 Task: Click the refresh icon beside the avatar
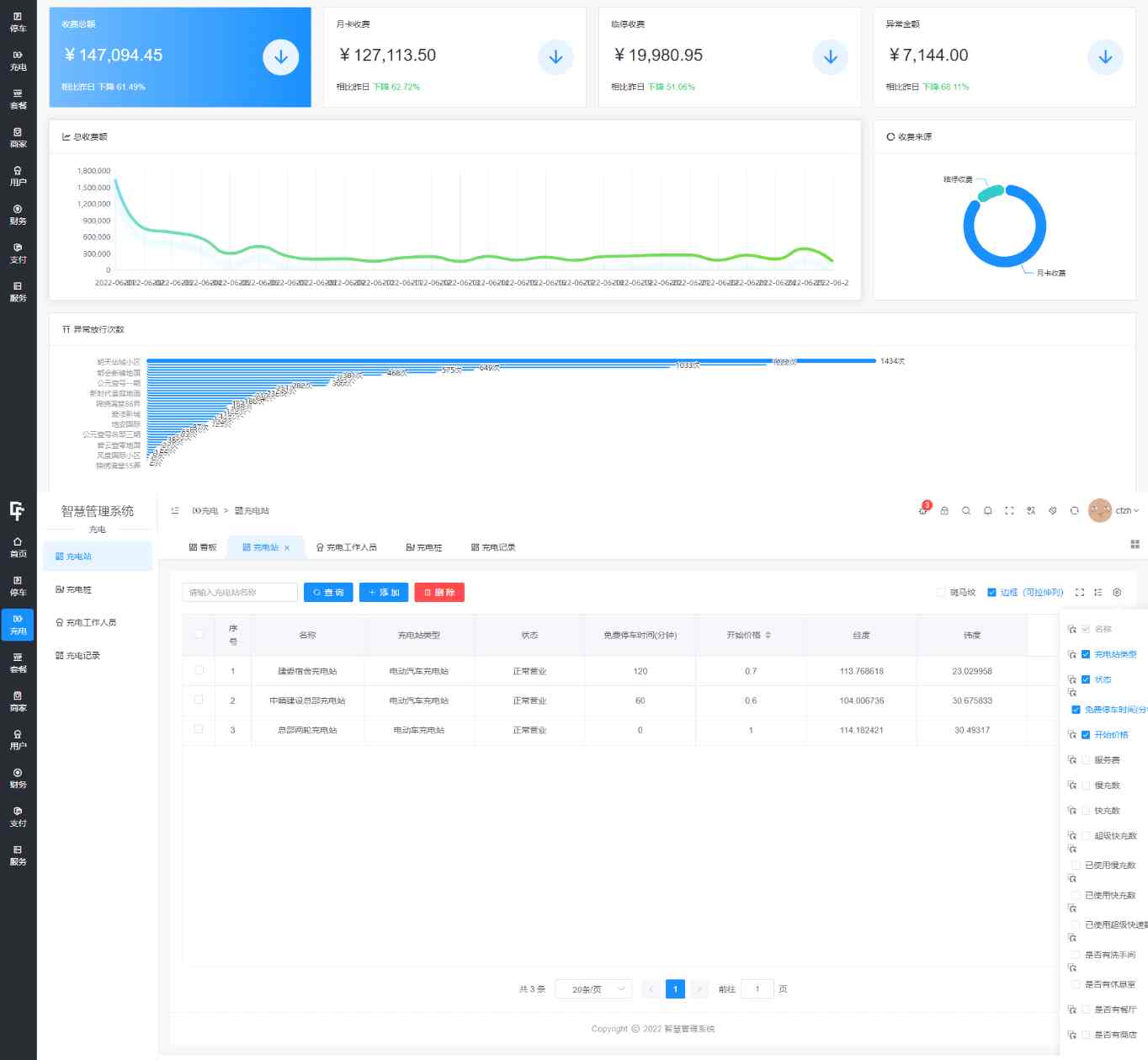pyautogui.click(x=1074, y=511)
